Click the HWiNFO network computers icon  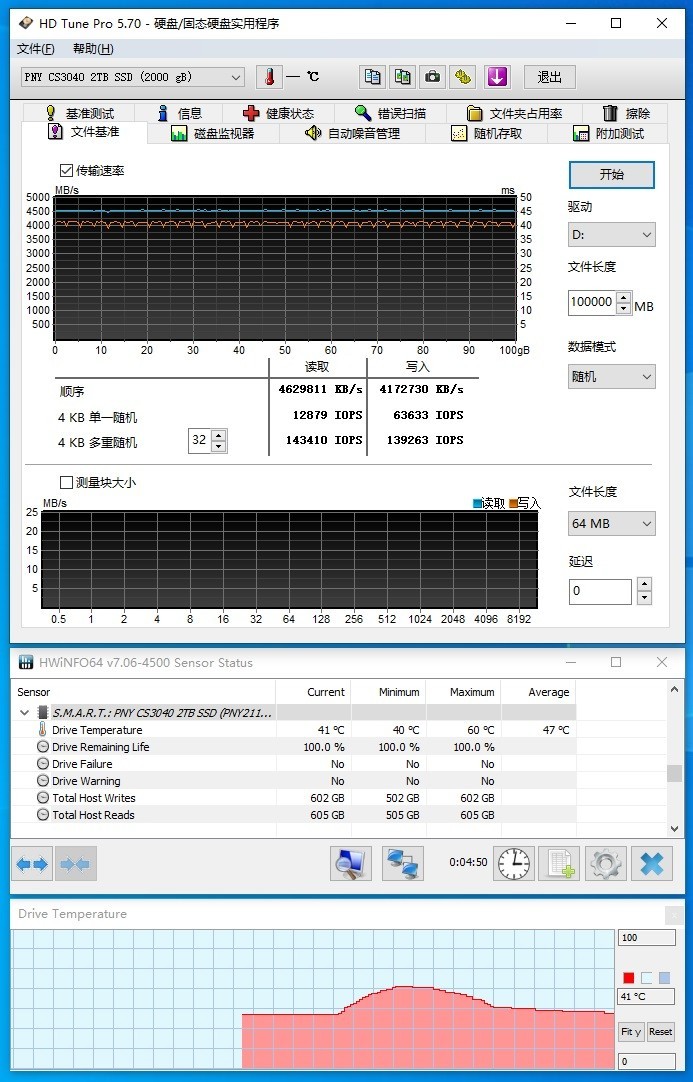click(402, 863)
